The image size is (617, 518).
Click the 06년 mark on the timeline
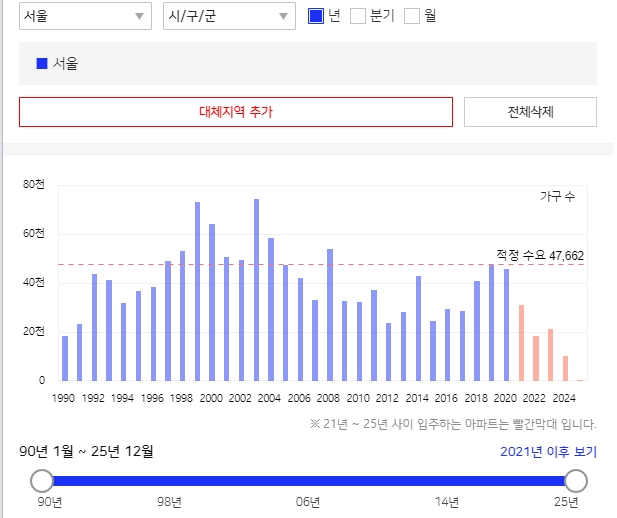[x=308, y=502]
